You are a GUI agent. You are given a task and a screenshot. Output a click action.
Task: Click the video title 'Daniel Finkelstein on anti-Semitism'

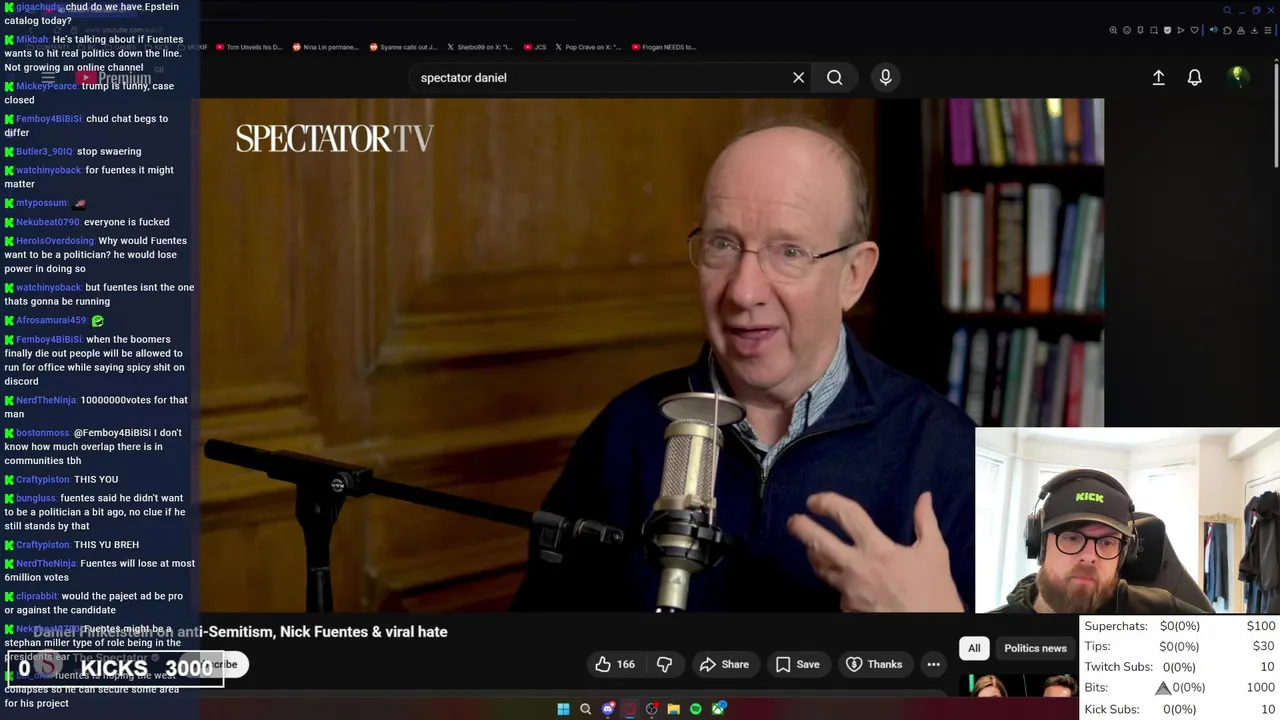point(240,632)
